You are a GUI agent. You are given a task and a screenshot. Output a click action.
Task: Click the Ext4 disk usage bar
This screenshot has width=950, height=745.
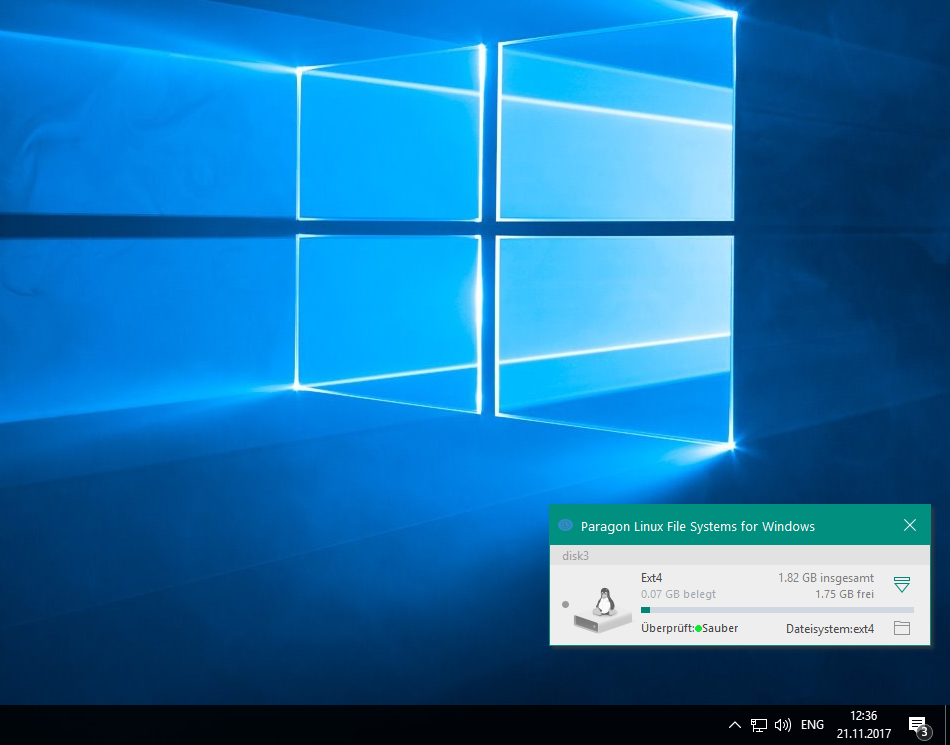tap(777, 610)
